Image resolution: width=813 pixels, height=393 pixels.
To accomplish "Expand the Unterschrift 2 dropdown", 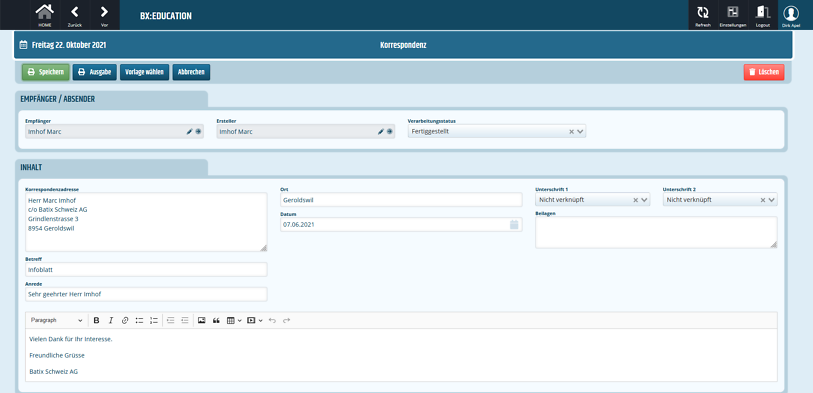I will 772,200.
